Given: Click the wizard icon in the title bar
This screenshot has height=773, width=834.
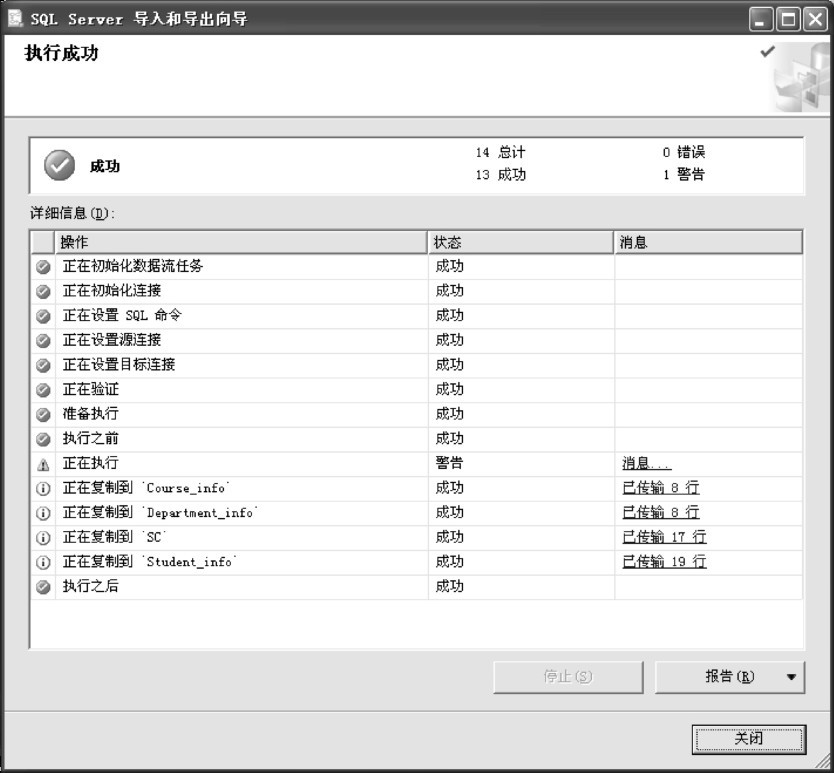Looking at the screenshot, I should 15,18.
